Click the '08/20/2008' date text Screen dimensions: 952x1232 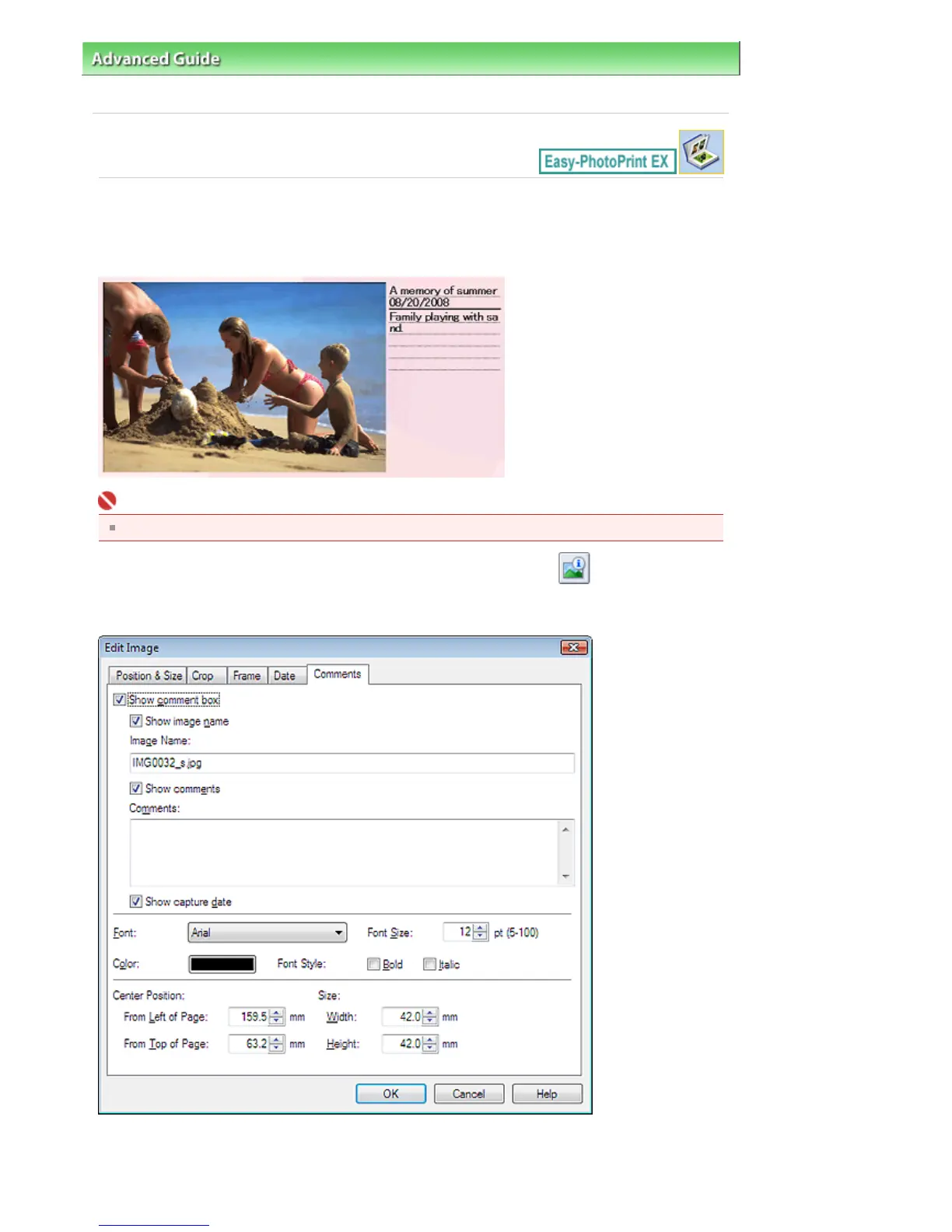pos(419,303)
